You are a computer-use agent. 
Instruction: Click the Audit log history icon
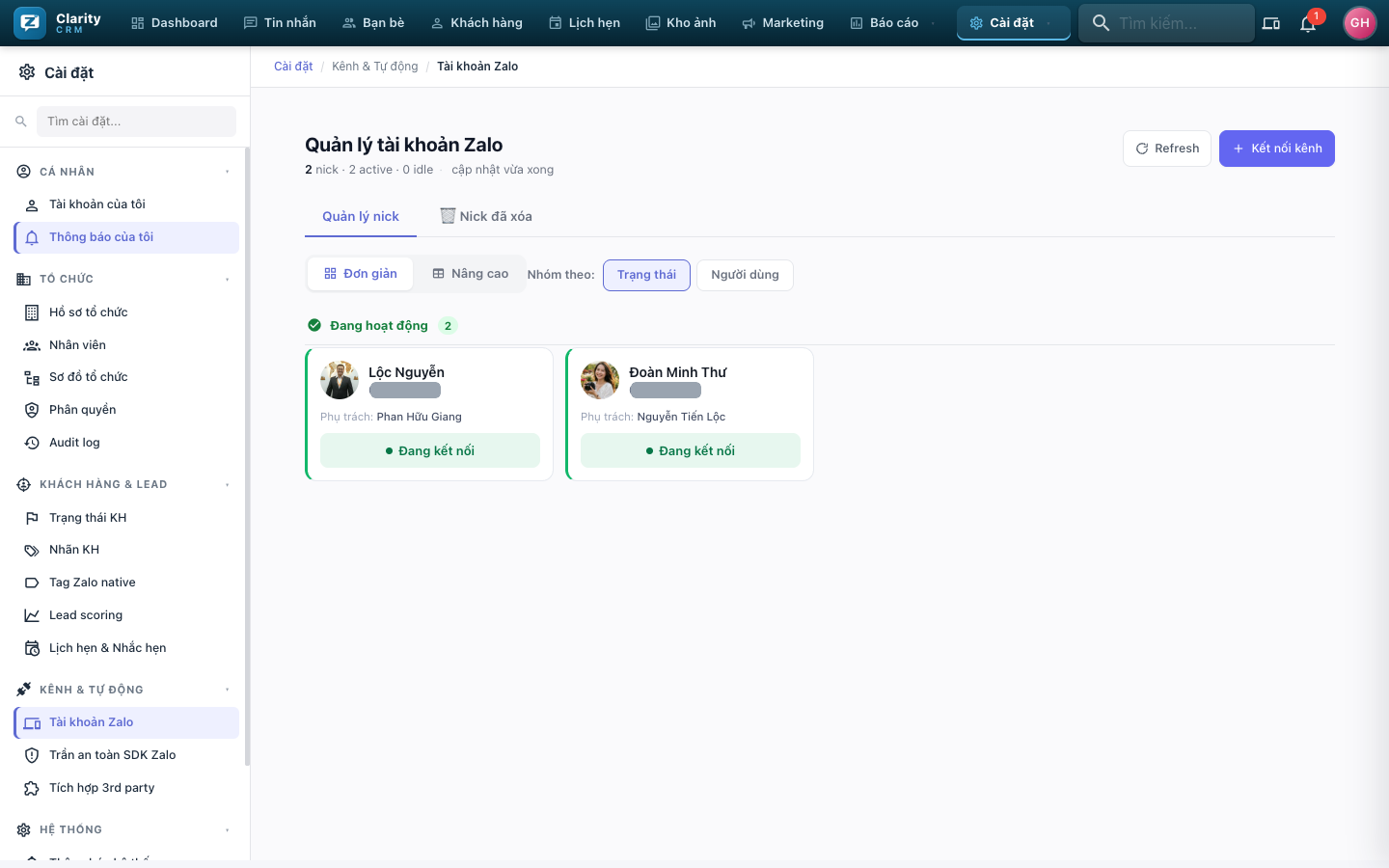[32, 443]
